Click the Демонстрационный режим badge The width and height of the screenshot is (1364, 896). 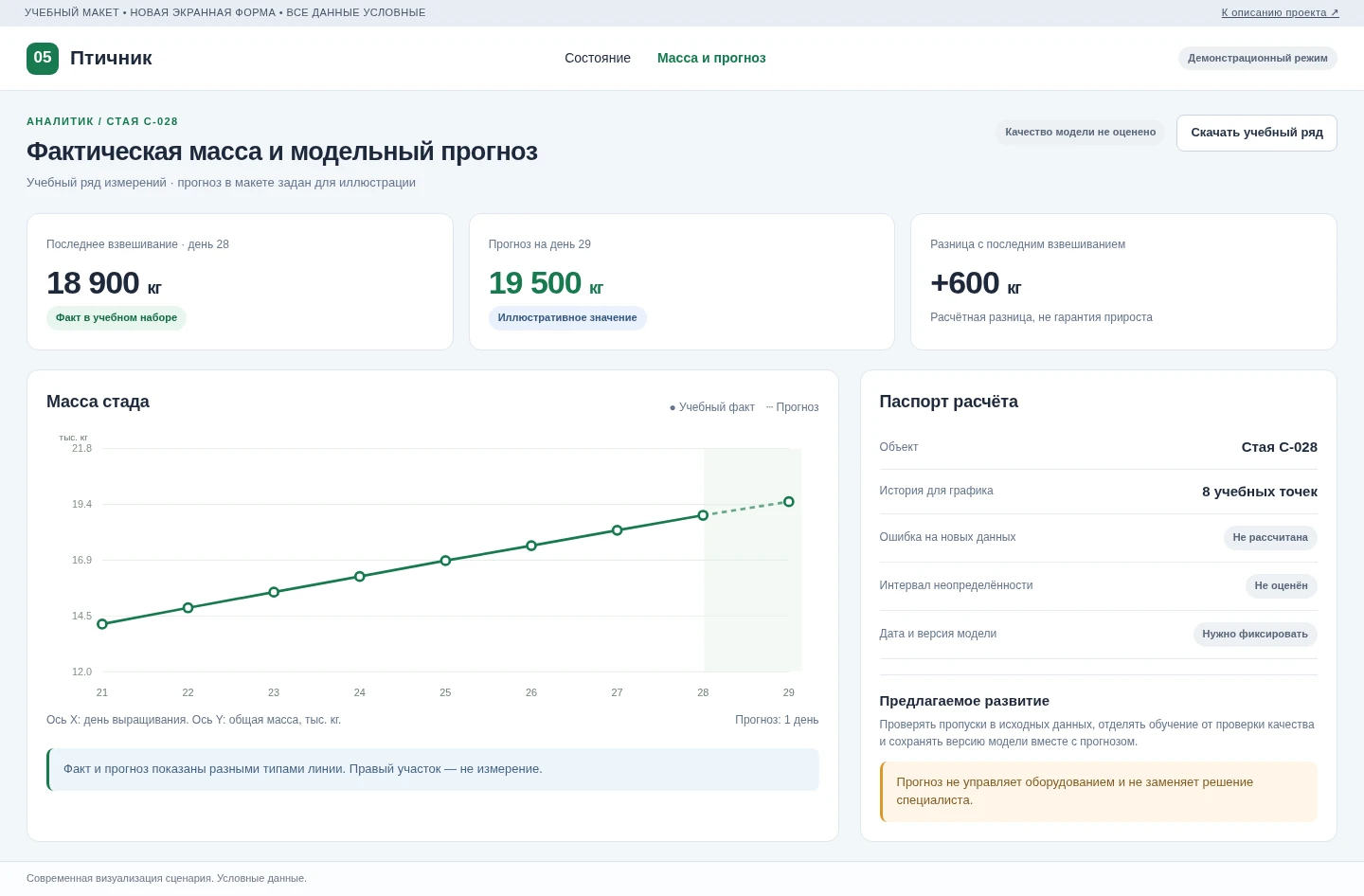click(1258, 59)
